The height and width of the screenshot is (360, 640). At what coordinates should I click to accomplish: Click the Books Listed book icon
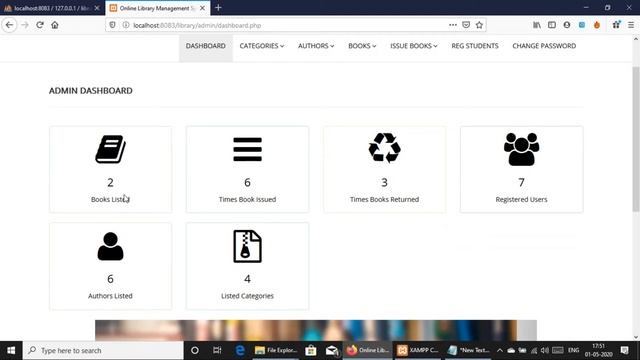tap(110, 149)
